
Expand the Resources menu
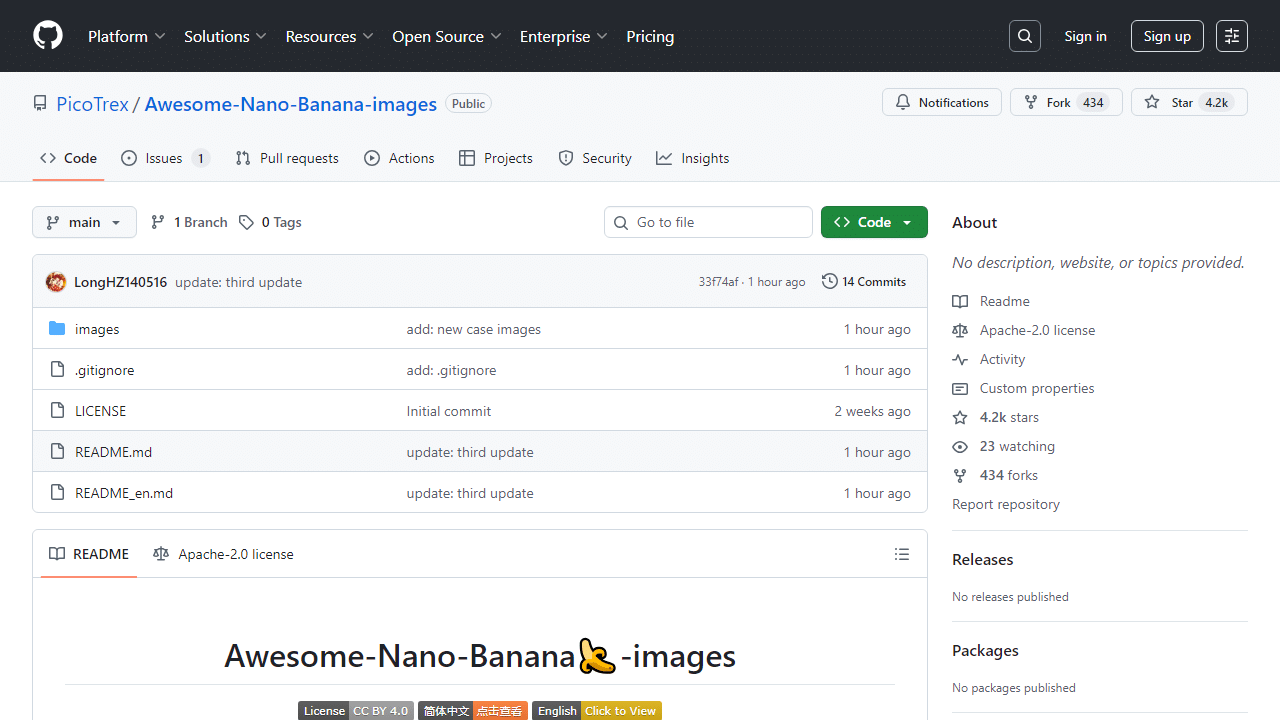(x=329, y=36)
